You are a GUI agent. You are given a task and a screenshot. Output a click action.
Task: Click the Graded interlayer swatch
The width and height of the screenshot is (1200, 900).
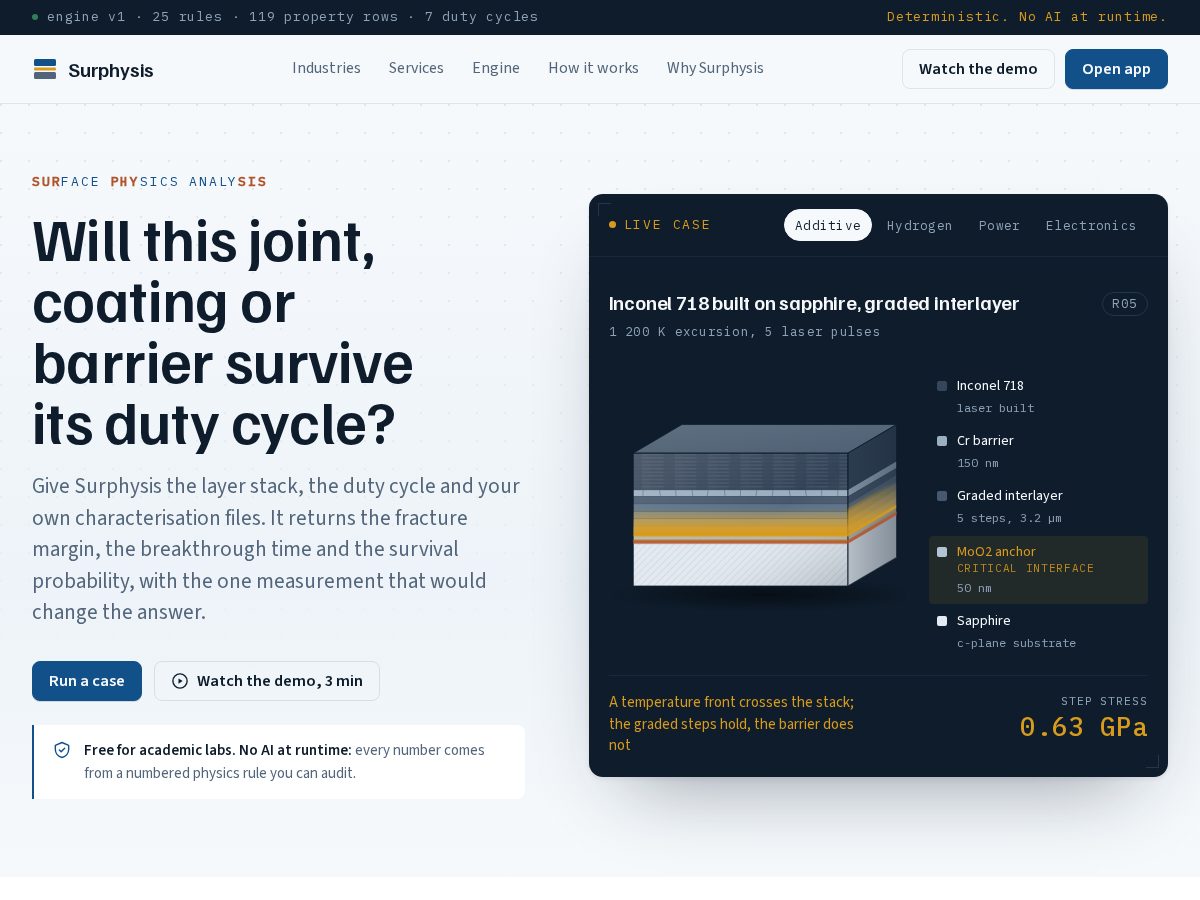coord(942,496)
